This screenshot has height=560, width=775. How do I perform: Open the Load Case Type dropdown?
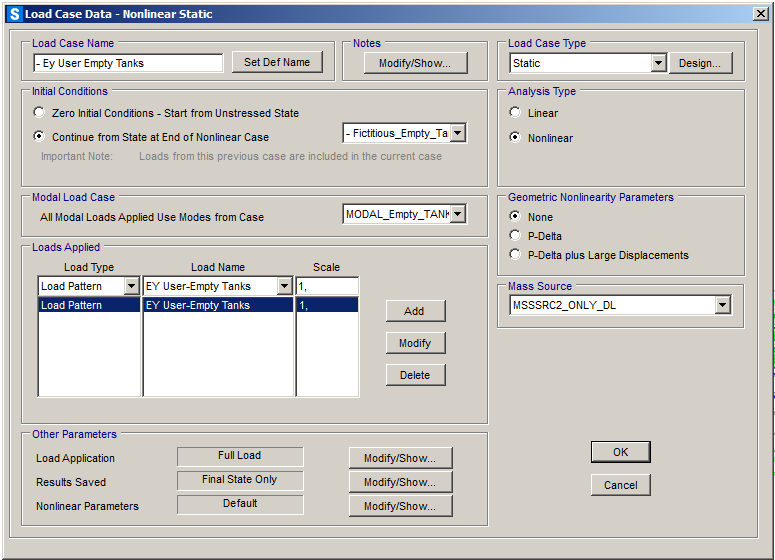click(658, 63)
